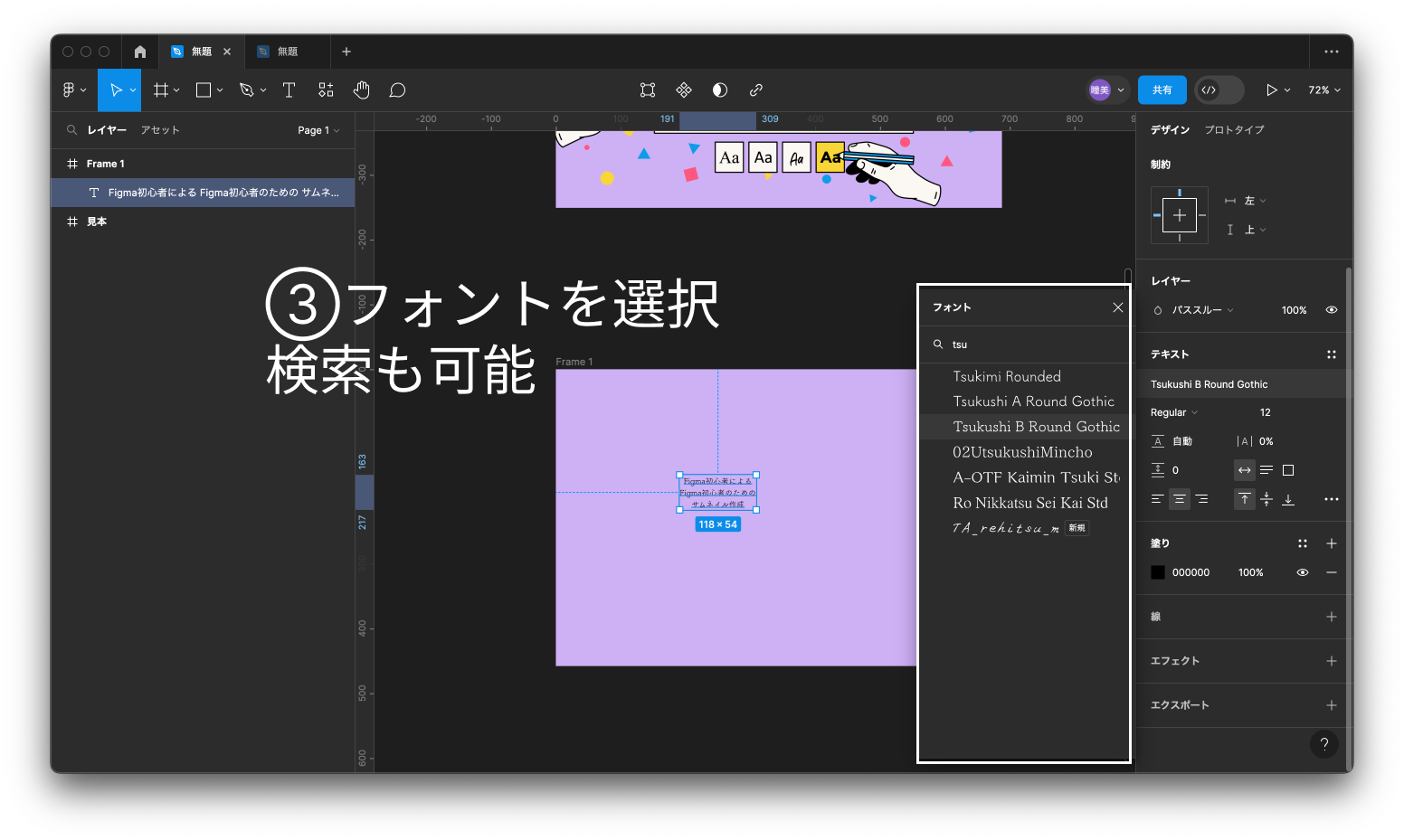Screen dimensions: 1404x840
Task: Click the search icon in layers panel
Action: click(x=71, y=130)
